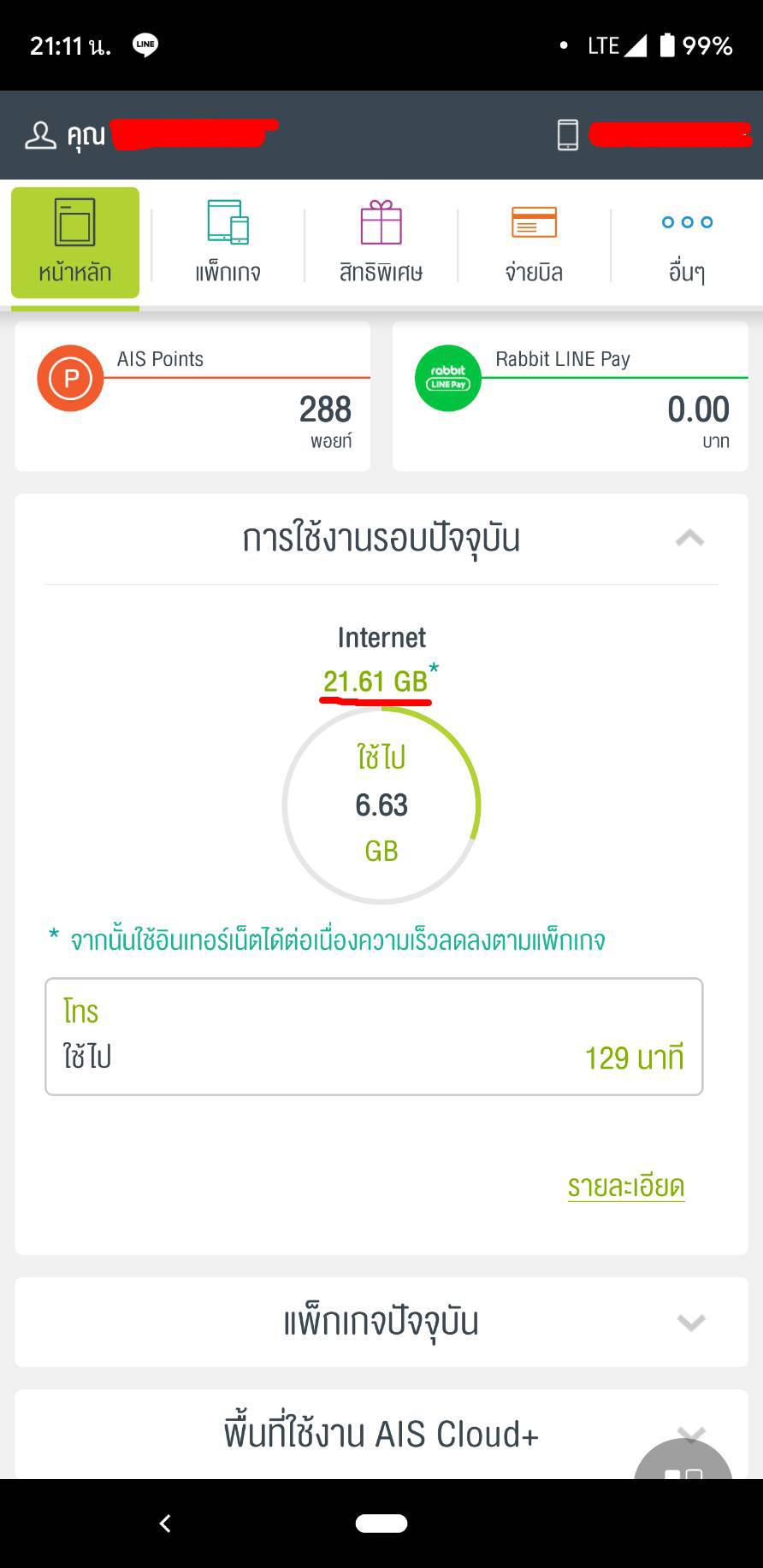This screenshot has width=763, height=1568.
Task: Tap the Rabbit LINE Pay logo
Action: [448, 378]
